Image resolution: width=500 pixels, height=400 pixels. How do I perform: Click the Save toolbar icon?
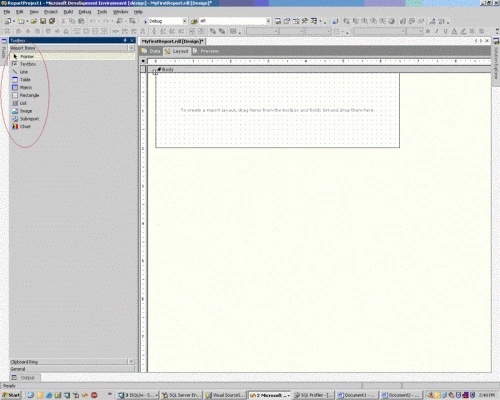(43, 21)
